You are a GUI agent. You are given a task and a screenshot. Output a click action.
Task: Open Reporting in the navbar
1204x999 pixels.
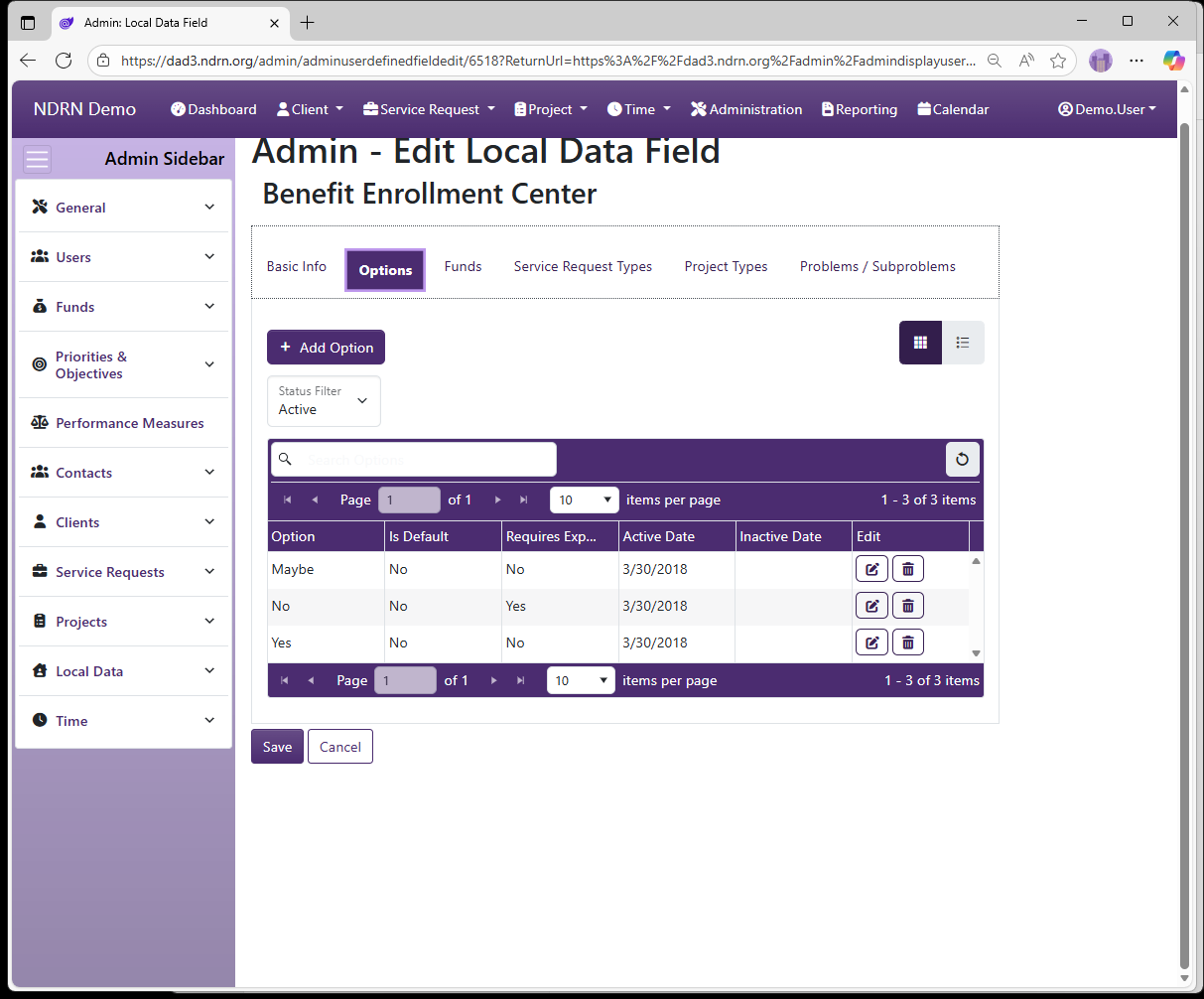tap(860, 109)
